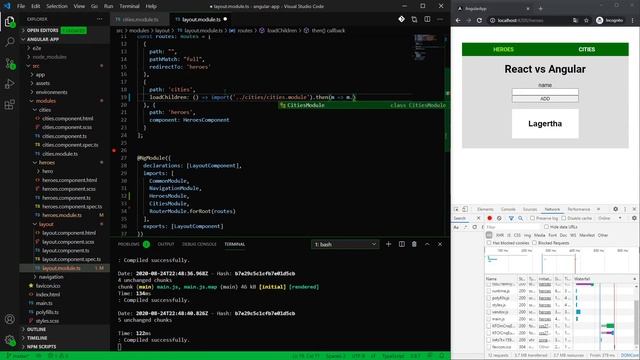The width and height of the screenshot is (640, 360).
Task: Click the source control diamond icon in editor toolbar
Action: point(401,19)
